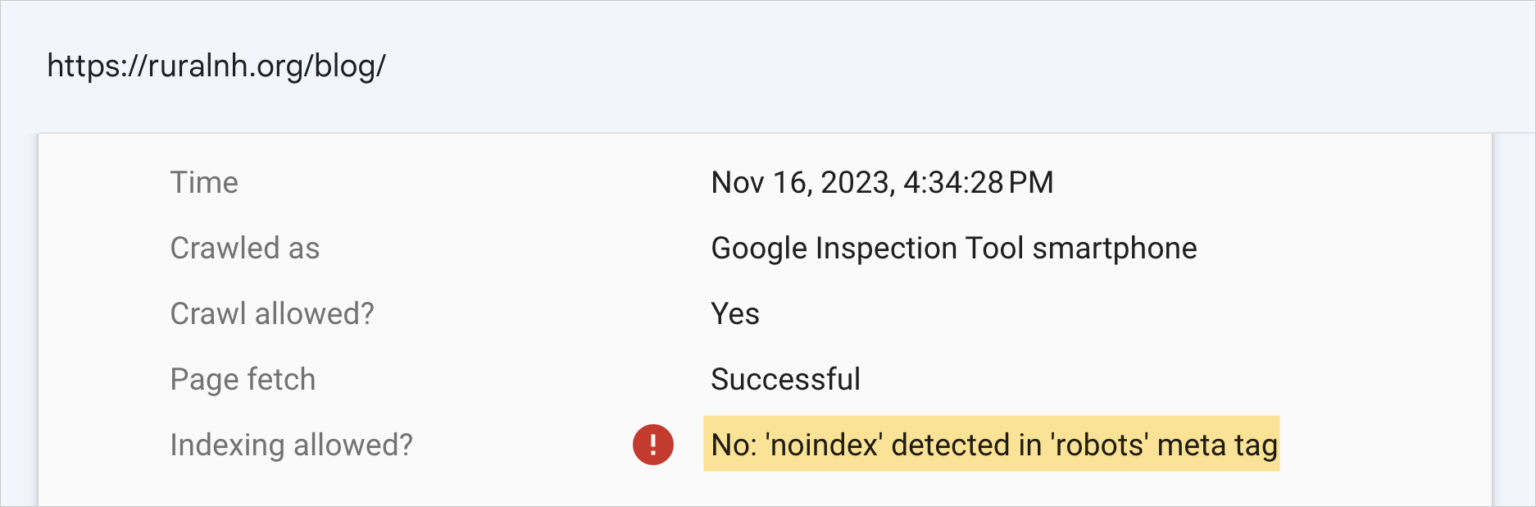Click the "Indexing allowed?" label
This screenshot has height=507, width=1536.
[x=291, y=445]
